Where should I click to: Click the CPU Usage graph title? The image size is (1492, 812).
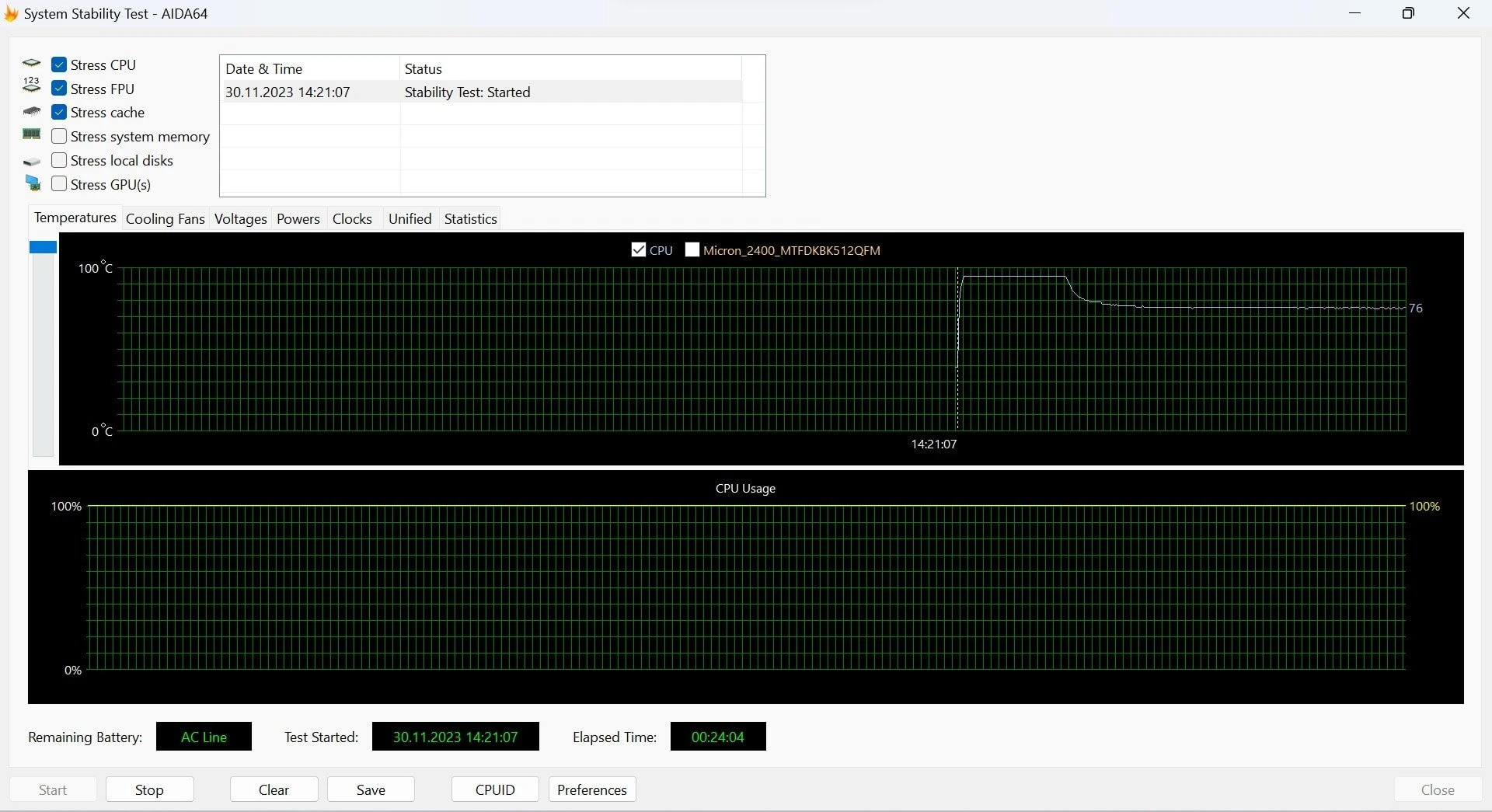click(745, 488)
